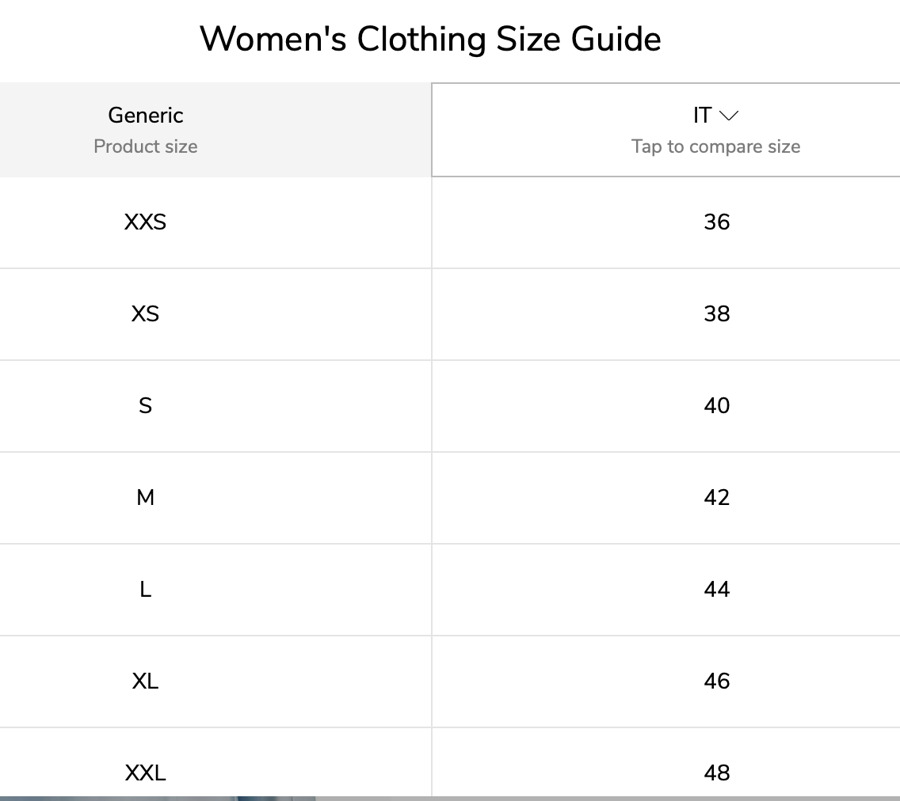This screenshot has width=900, height=801.
Task: Click IT size 36 value
Action: click(717, 222)
